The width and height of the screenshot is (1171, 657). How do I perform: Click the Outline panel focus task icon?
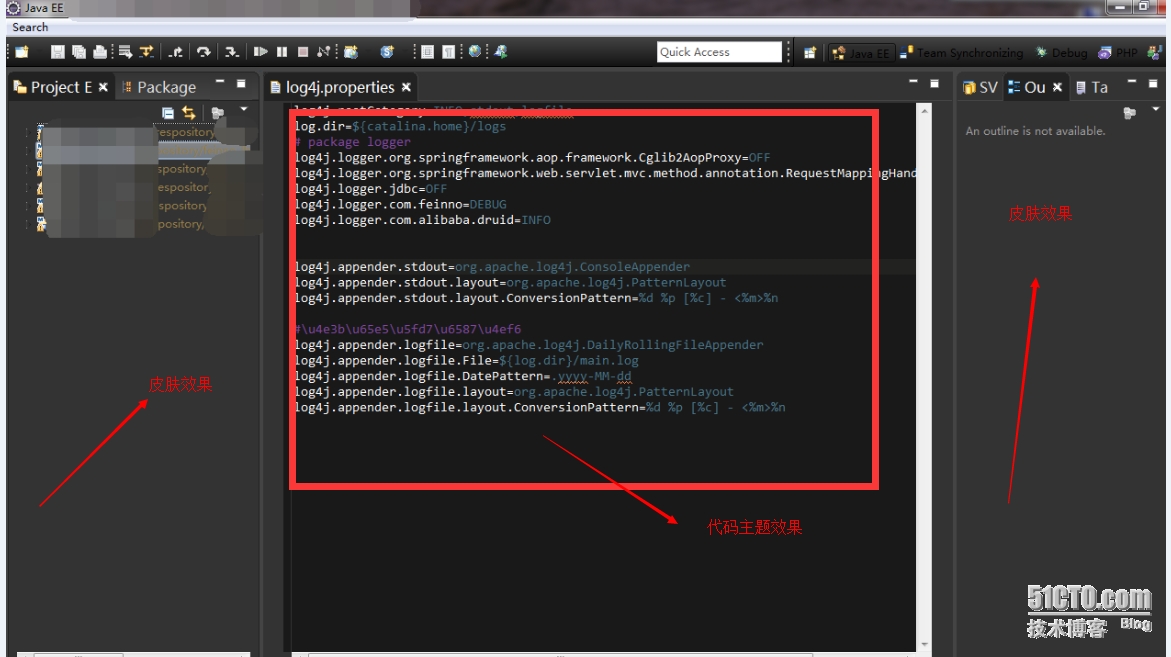(x=1129, y=113)
